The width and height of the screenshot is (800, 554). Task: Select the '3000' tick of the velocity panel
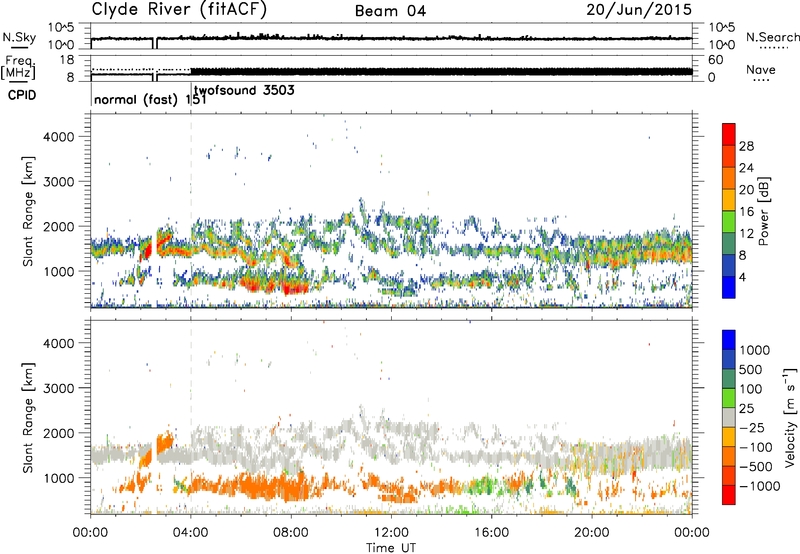coord(59,388)
